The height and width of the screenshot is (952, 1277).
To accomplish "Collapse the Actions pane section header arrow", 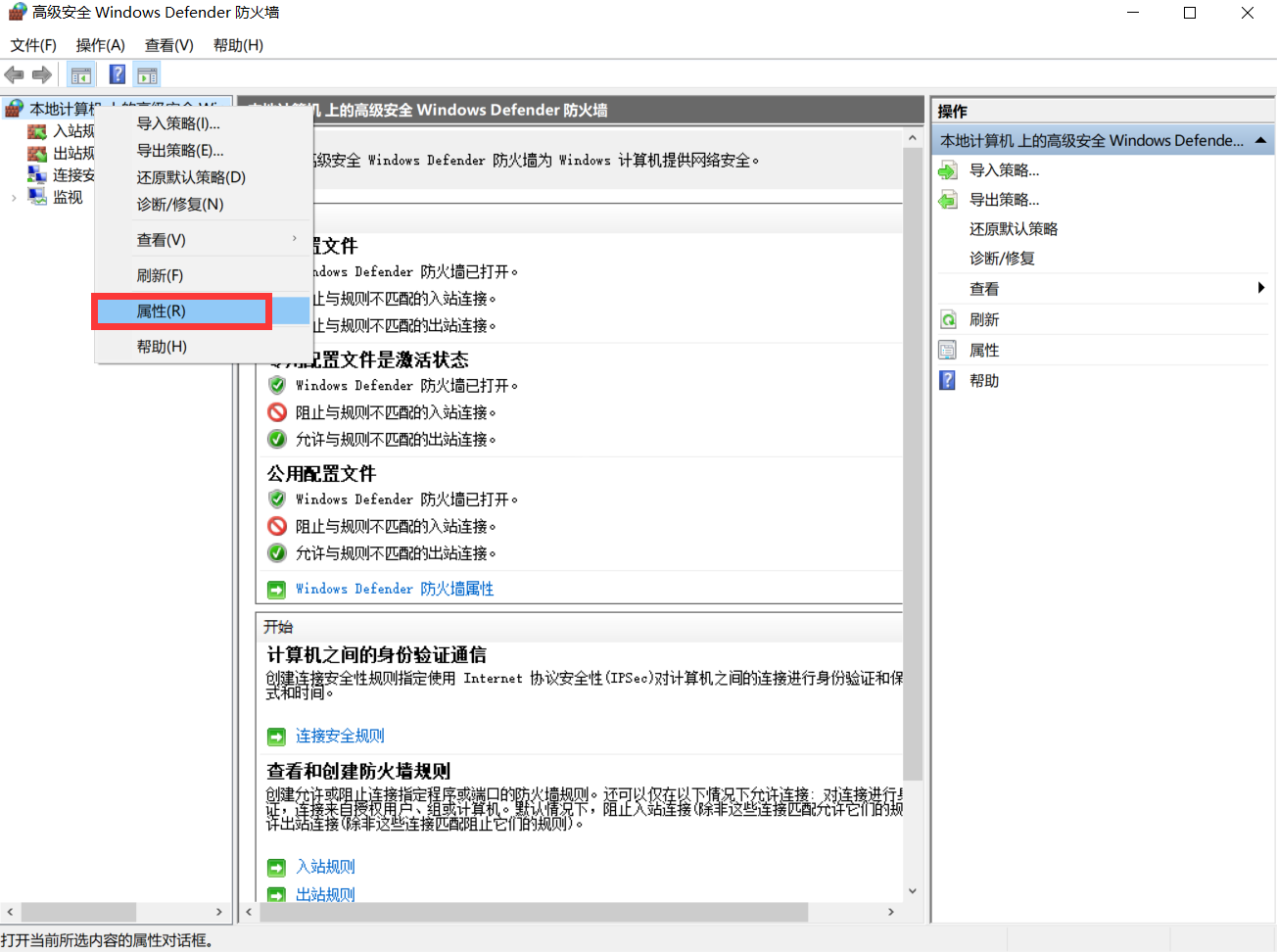I will 1261,141.
